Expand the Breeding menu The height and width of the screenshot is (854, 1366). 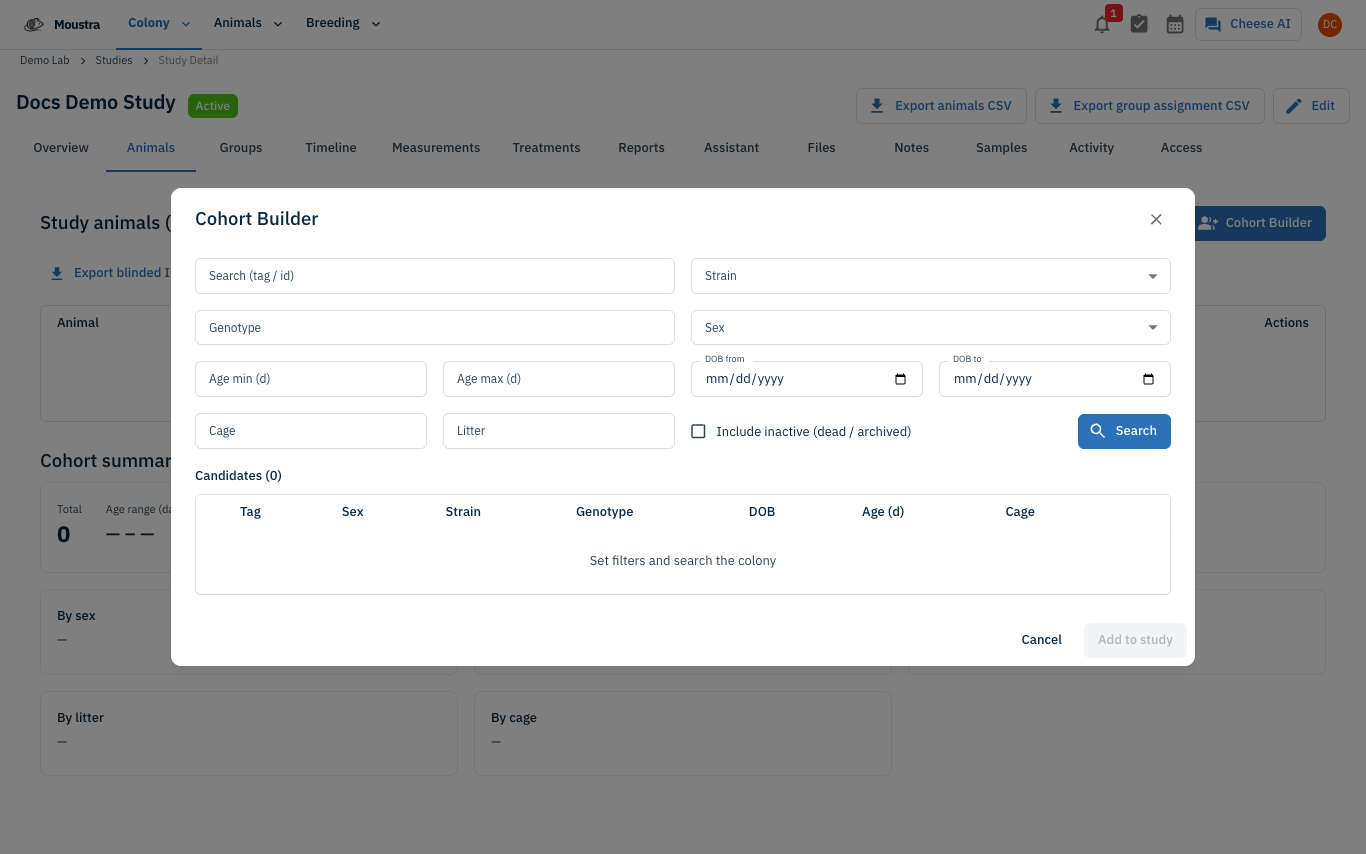point(343,23)
